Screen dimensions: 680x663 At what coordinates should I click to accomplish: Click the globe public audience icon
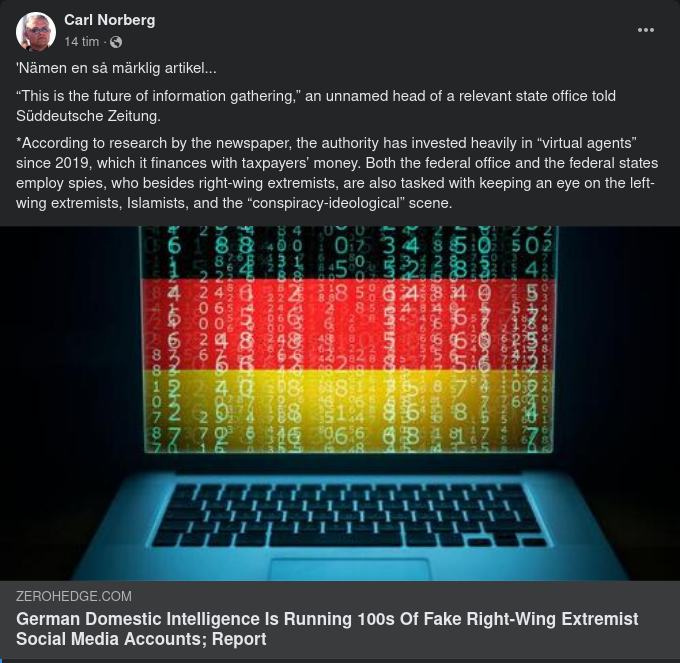[116, 42]
